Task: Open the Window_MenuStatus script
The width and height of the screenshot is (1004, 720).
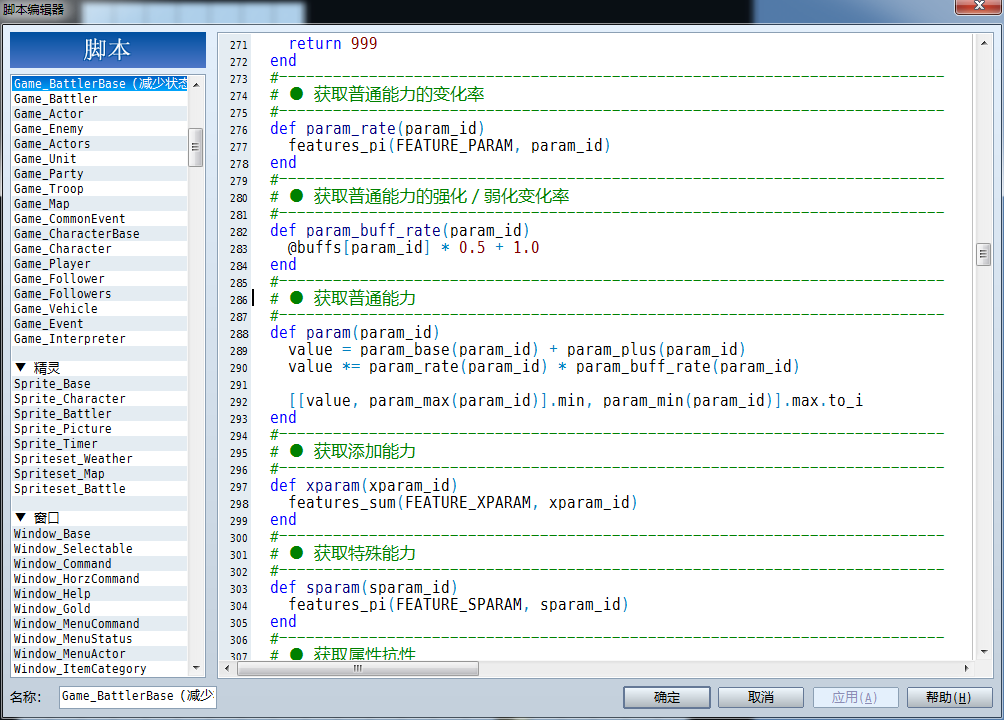Action: point(101,639)
